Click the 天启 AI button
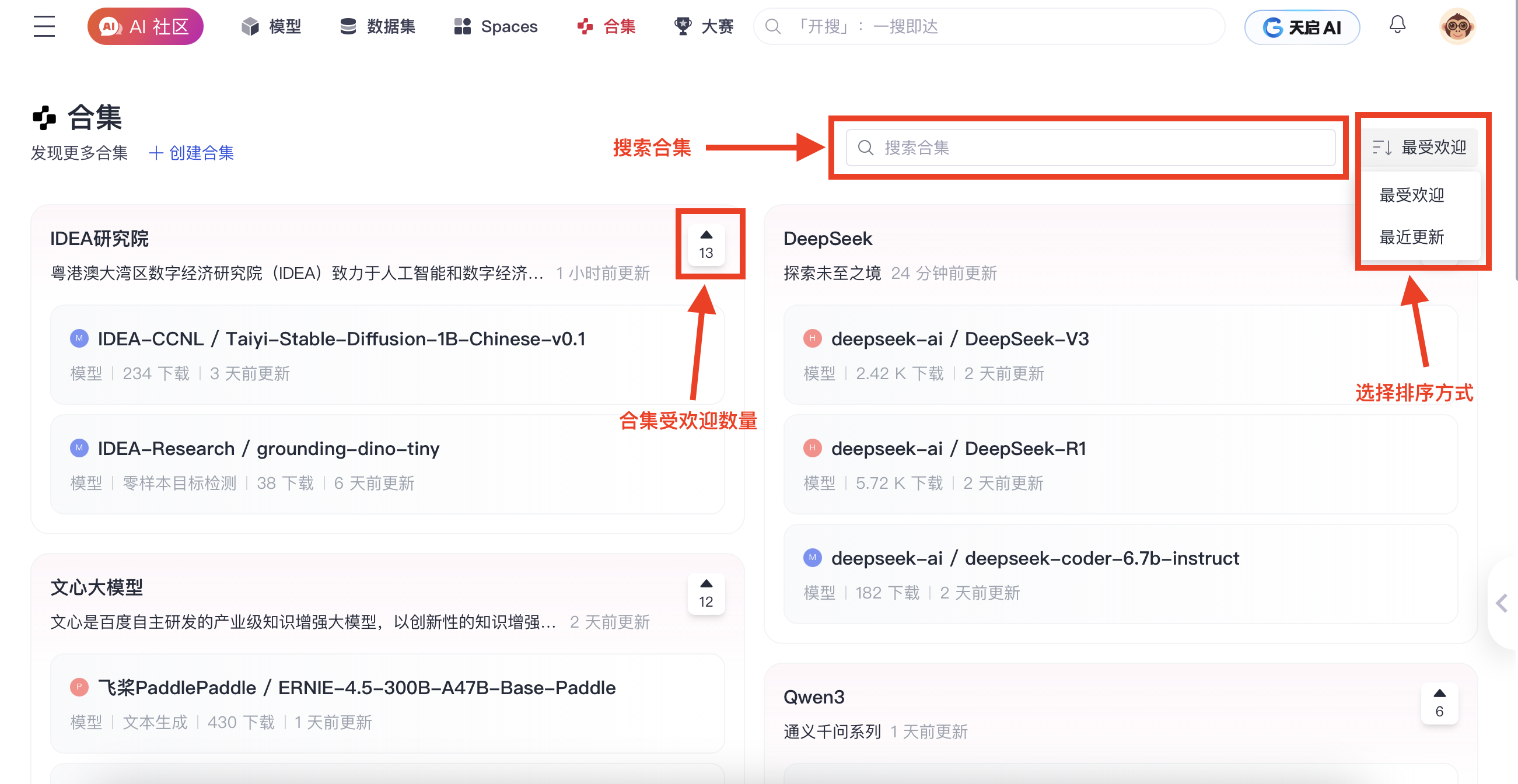1518x784 pixels. point(1302,27)
